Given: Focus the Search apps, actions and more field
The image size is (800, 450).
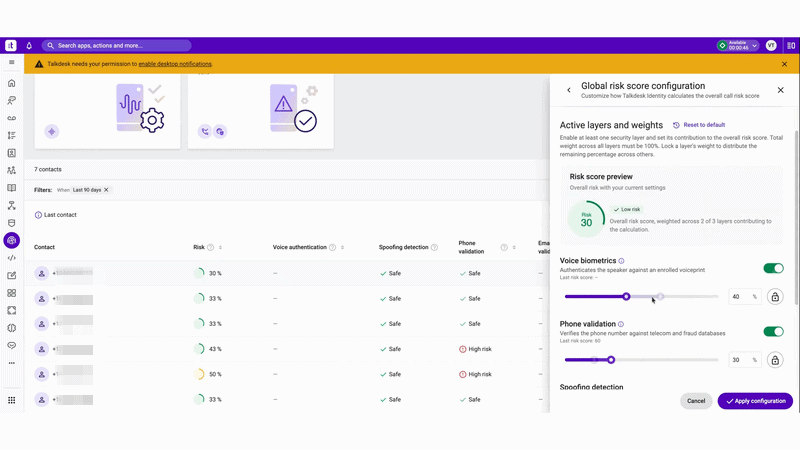Looking at the screenshot, I should [x=117, y=45].
